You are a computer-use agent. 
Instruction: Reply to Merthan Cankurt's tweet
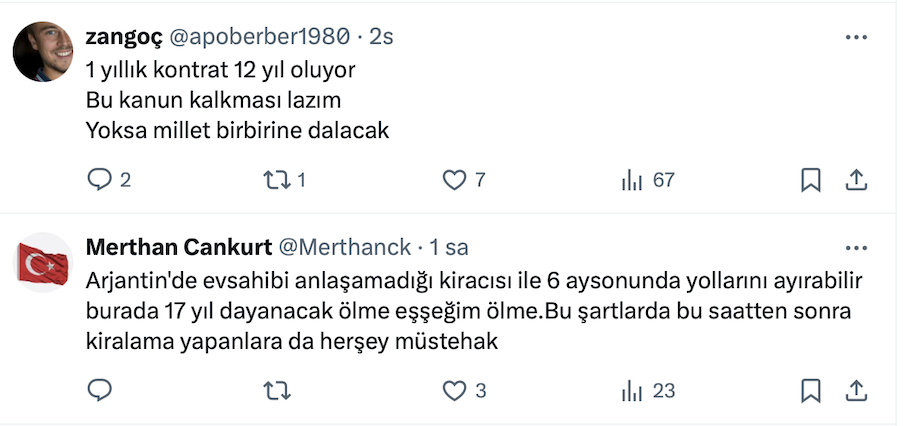[100, 390]
